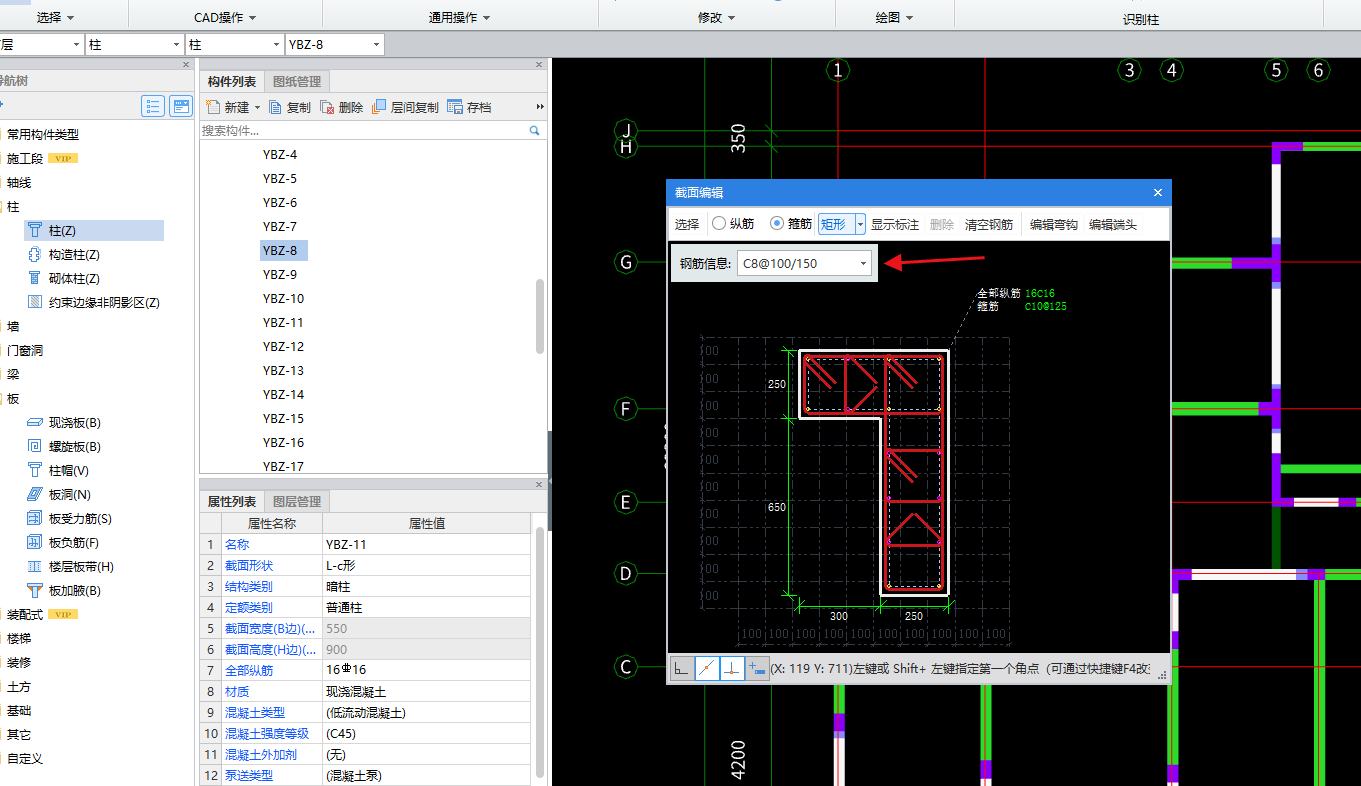Click the component list vertical scrollbar
1361x786 pixels.
click(541, 315)
